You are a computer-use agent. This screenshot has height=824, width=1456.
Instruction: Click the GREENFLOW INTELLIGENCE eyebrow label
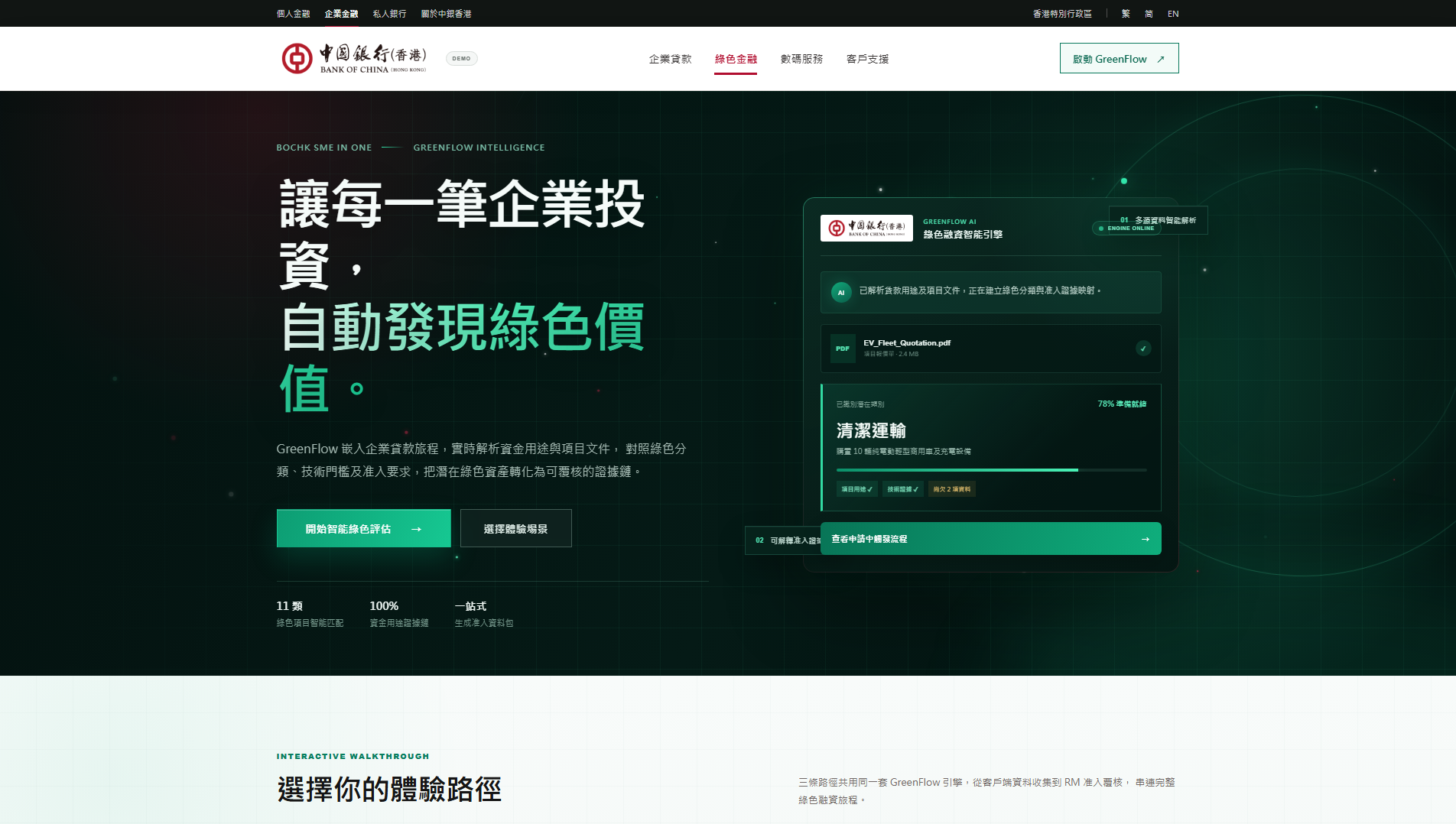[479, 148]
